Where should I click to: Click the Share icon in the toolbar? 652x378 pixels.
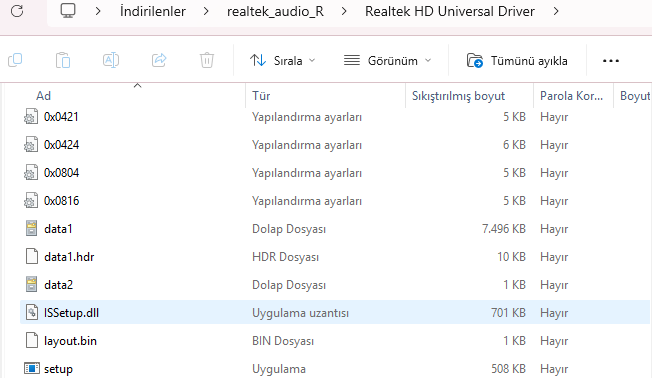point(159,60)
